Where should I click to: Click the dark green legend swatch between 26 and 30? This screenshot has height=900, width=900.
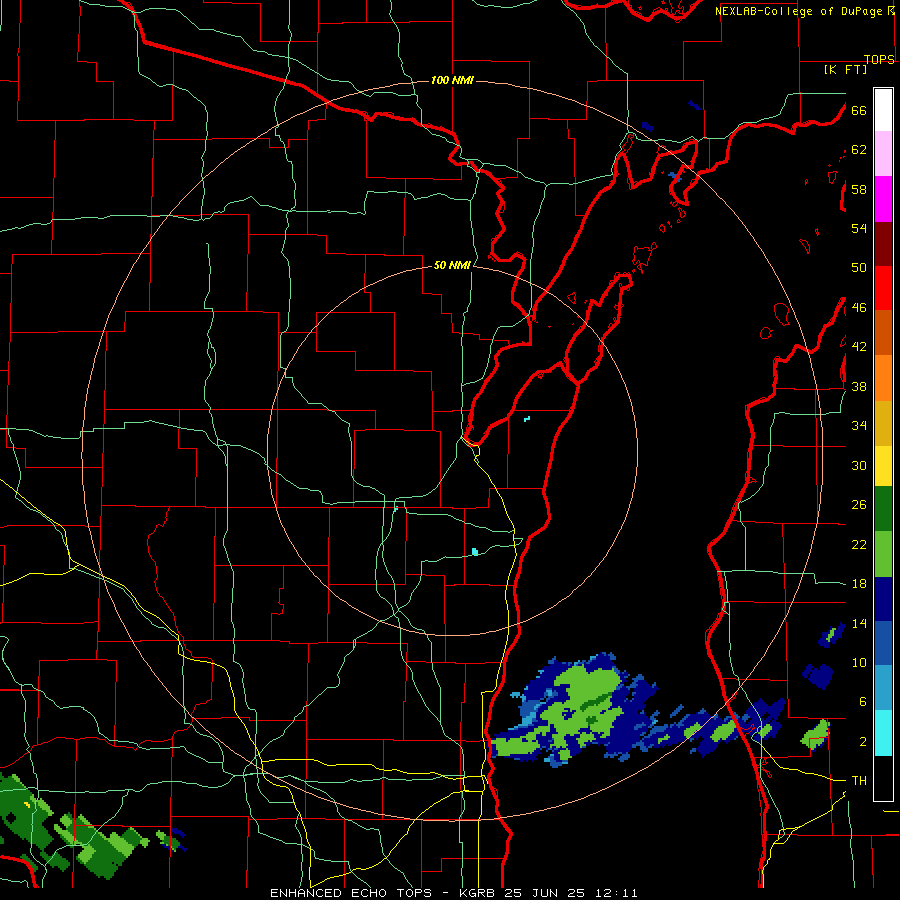coord(883,509)
